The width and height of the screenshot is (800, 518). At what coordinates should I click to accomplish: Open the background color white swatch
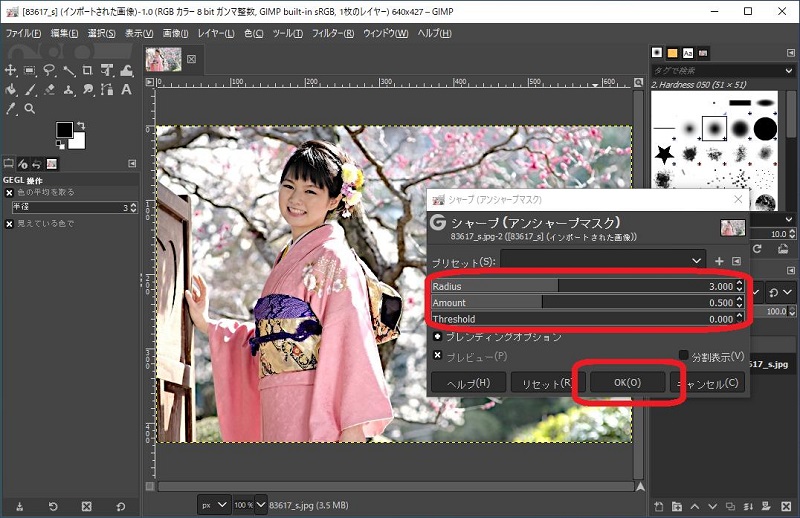point(78,141)
